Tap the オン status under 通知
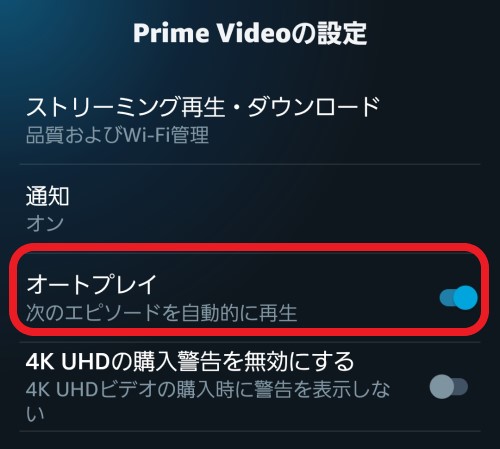The image size is (500, 449). pyautogui.click(x=45, y=223)
